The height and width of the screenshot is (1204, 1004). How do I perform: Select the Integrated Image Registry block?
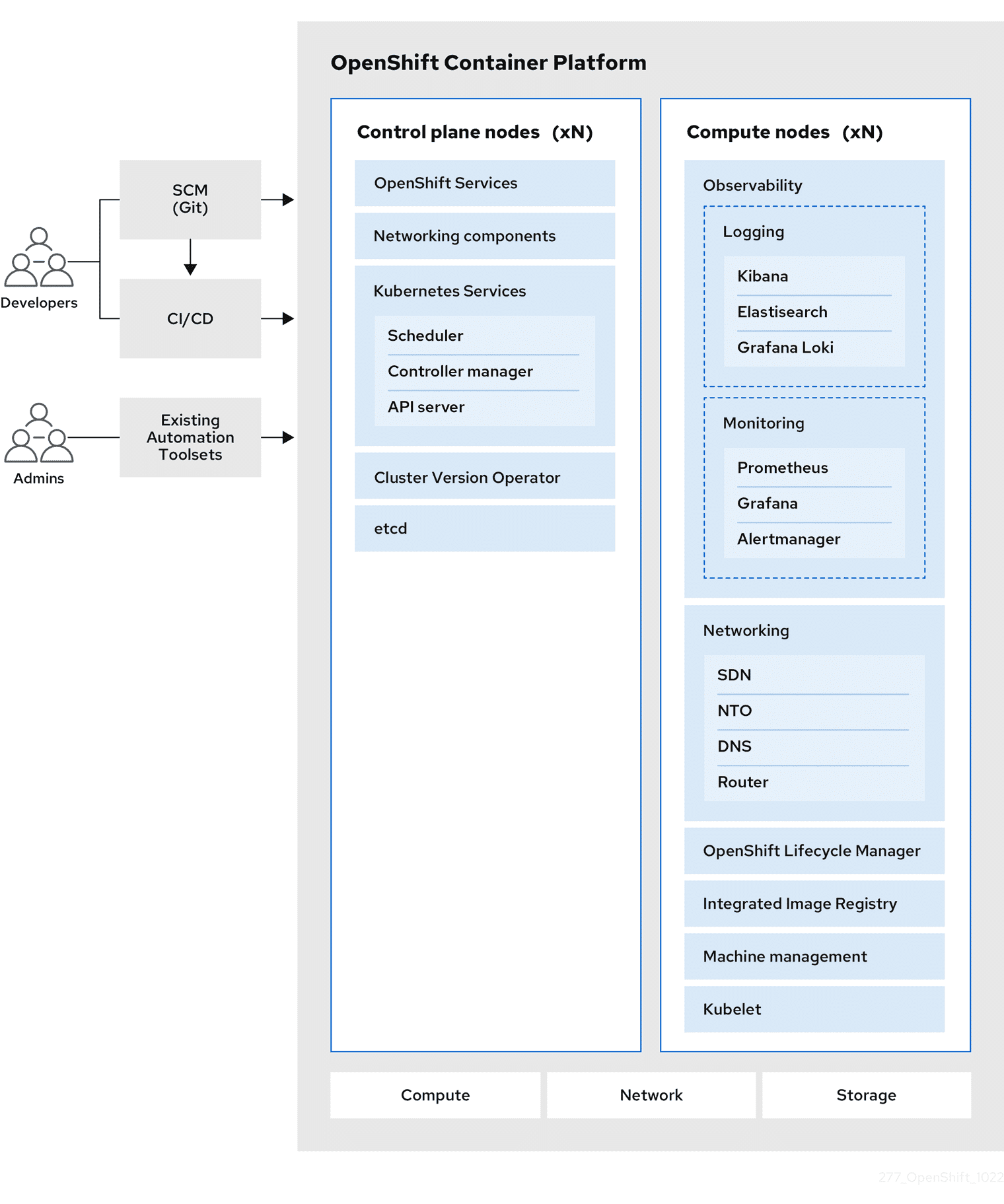point(814,903)
